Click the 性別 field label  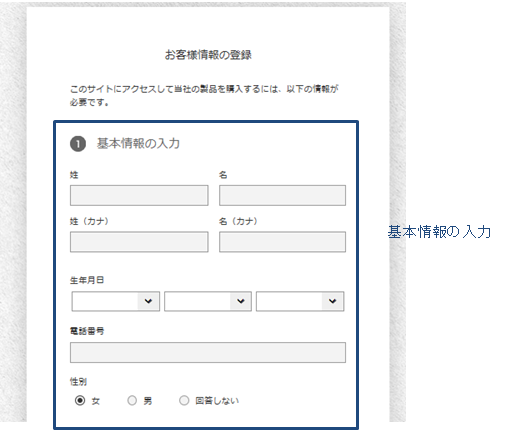click(x=78, y=382)
